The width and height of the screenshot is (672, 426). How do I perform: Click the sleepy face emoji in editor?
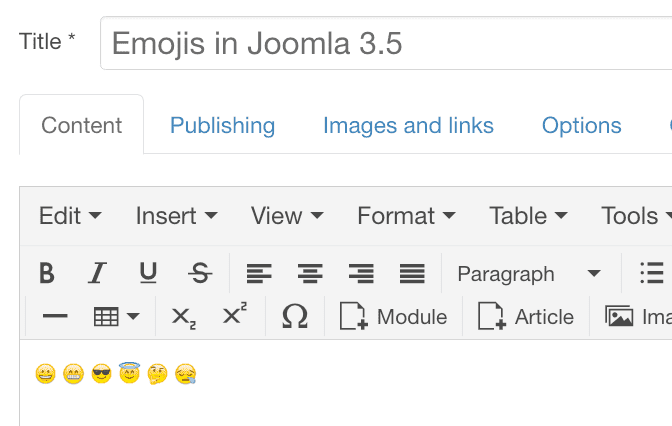click(x=186, y=374)
